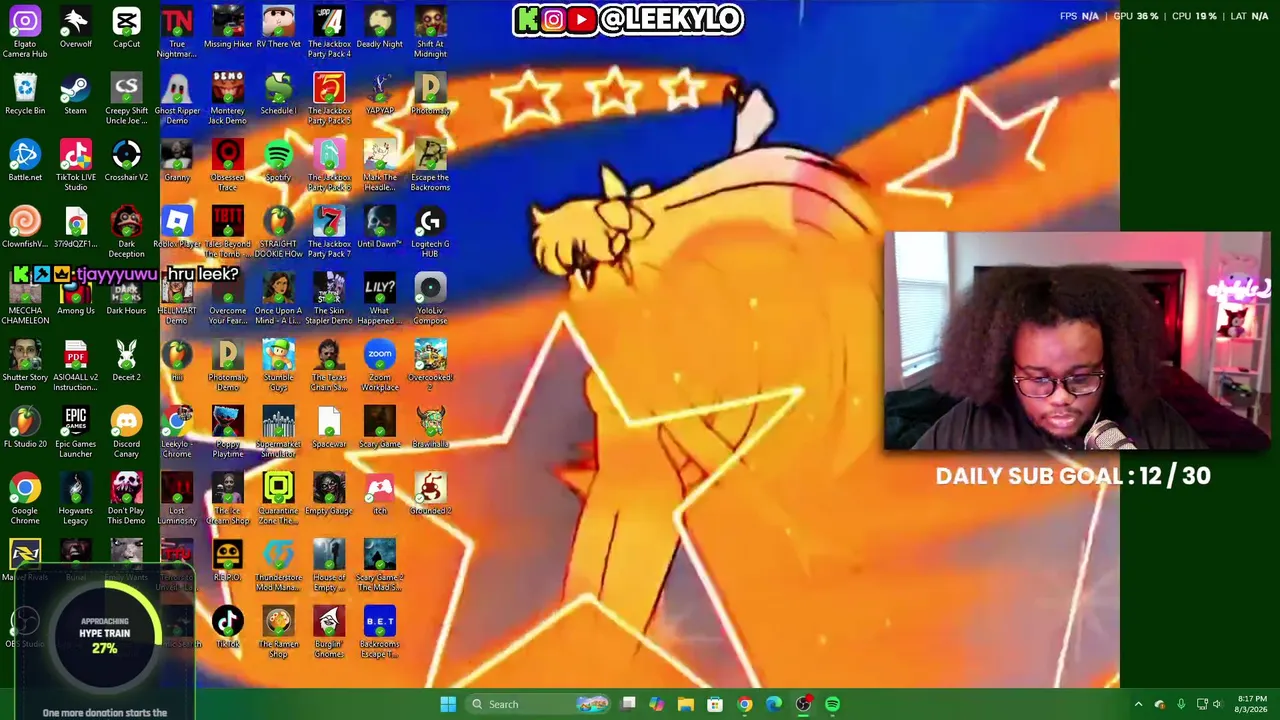This screenshot has width=1280, height=720.
Task: Open the Windows Start menu
Action: tap(448, 704)
